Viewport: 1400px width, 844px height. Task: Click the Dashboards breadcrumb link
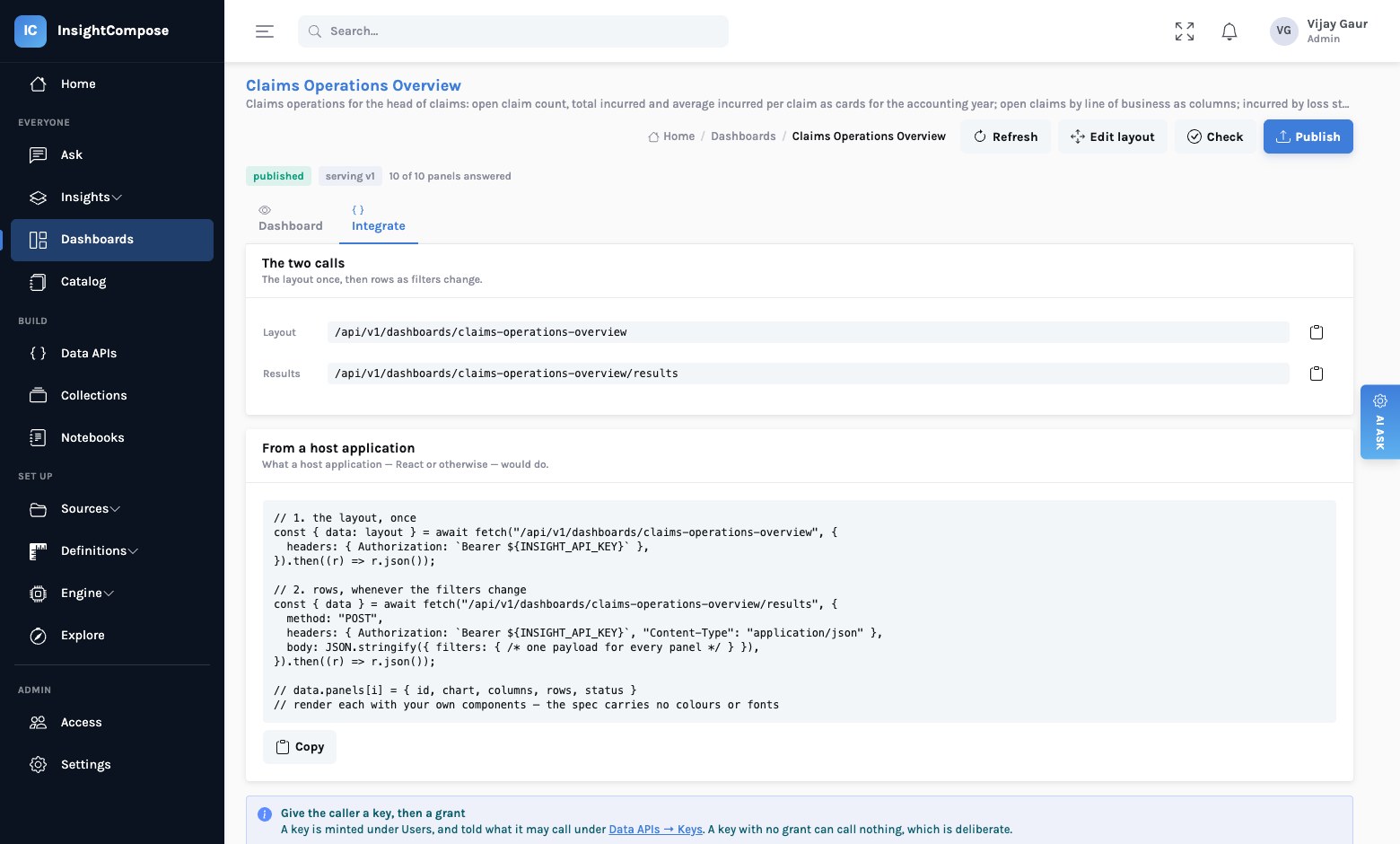(x=743, y=136)
